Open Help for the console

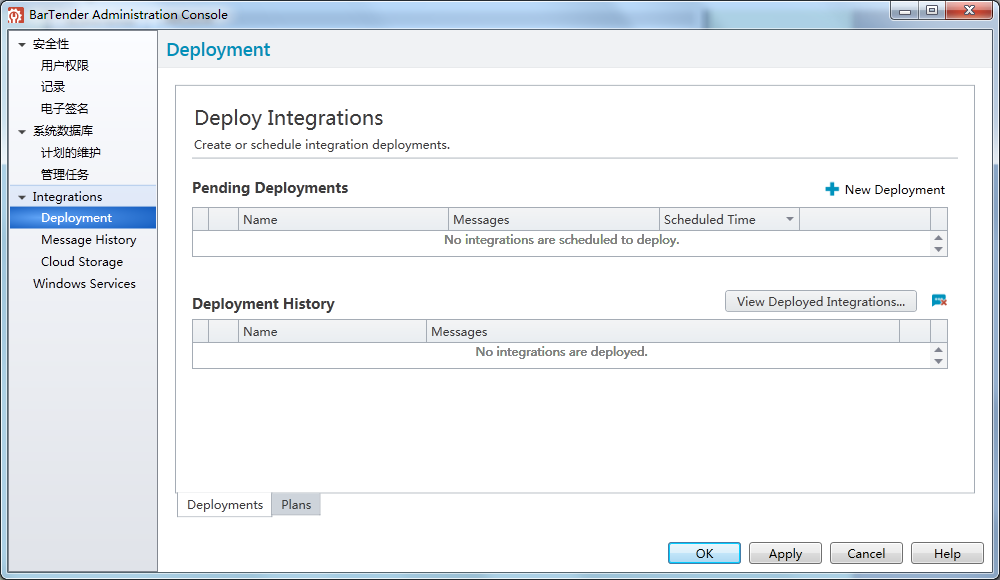[x=947, y=554]
